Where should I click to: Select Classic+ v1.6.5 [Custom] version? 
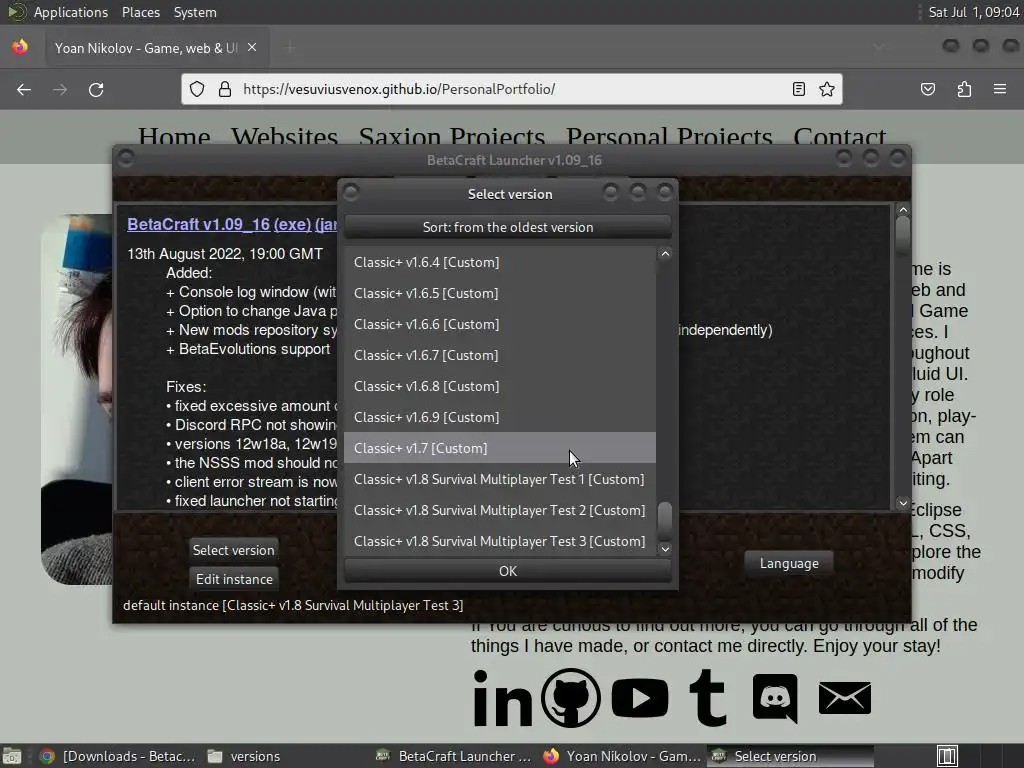pyautogui.click(x=500, y=293)
